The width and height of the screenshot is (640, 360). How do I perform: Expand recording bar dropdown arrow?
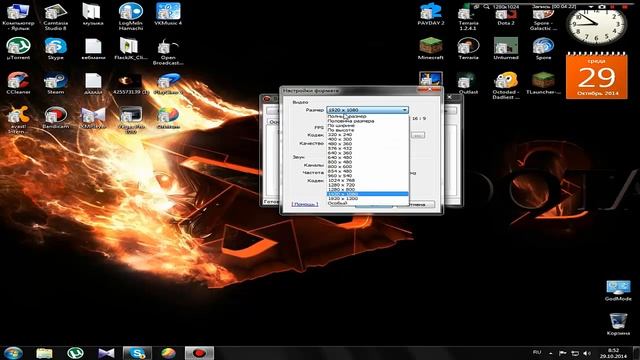tap(591, 7)
